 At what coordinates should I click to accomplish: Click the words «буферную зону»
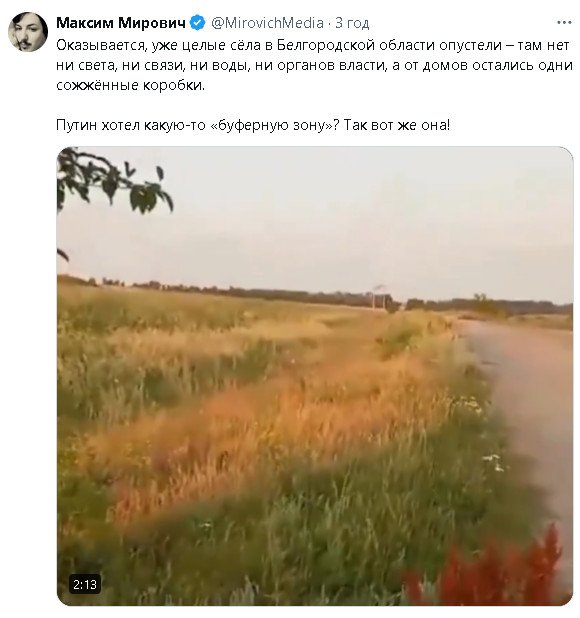tap(275, 125)
